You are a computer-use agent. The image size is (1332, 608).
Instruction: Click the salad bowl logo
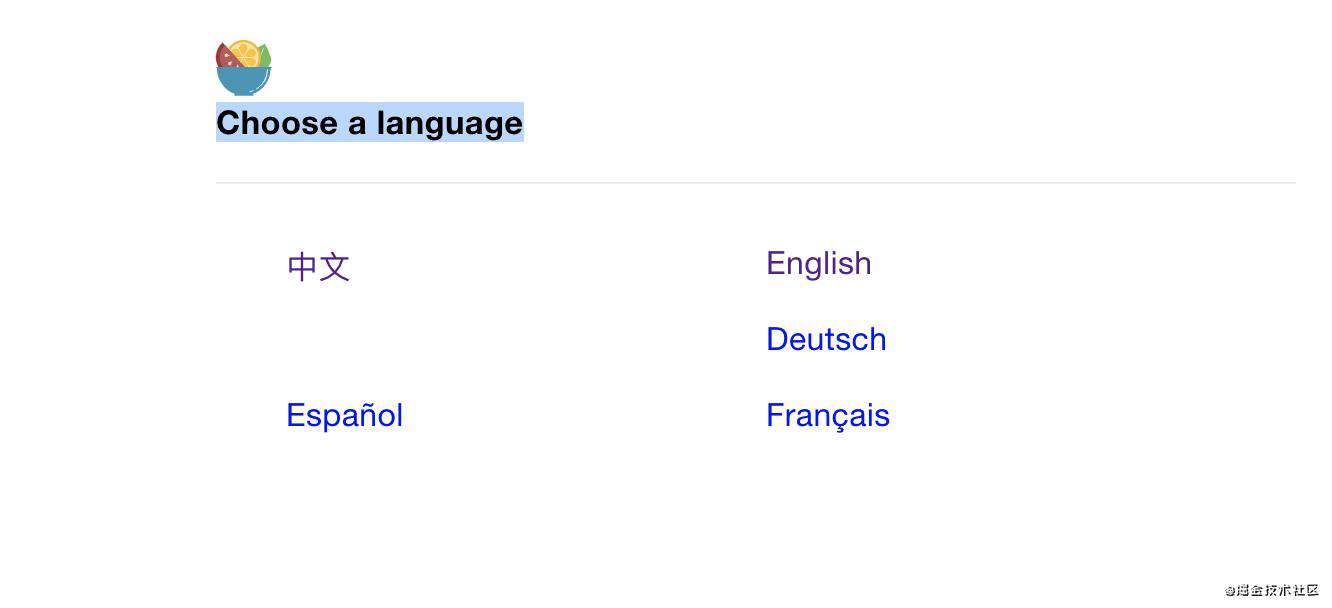coord(243,67)
